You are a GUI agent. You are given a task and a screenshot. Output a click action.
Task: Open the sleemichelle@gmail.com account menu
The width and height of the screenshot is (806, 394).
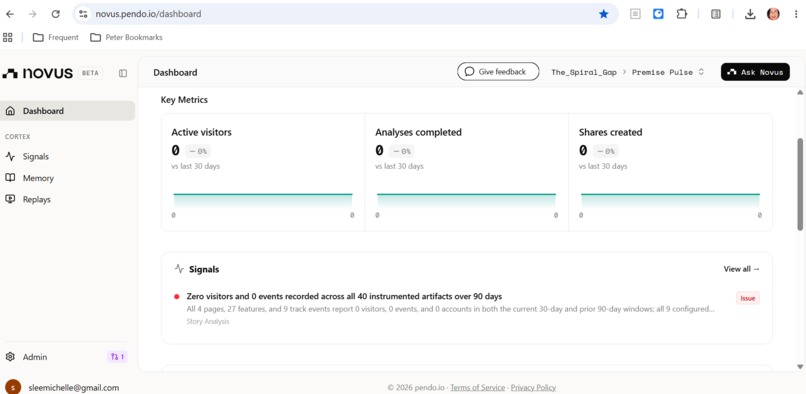click(x=63, y=387)
